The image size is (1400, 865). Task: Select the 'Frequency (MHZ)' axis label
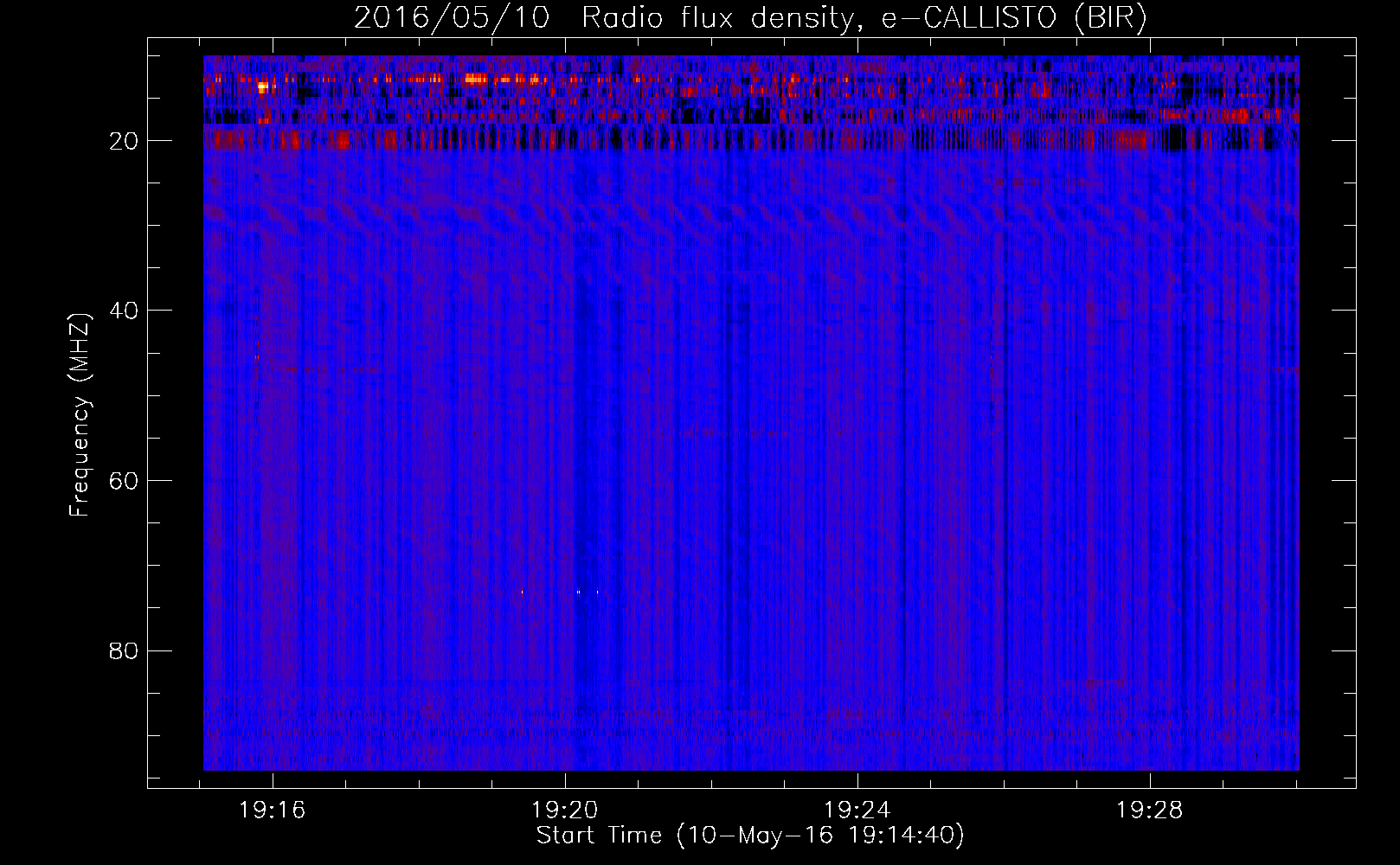[x=79, y=415]
